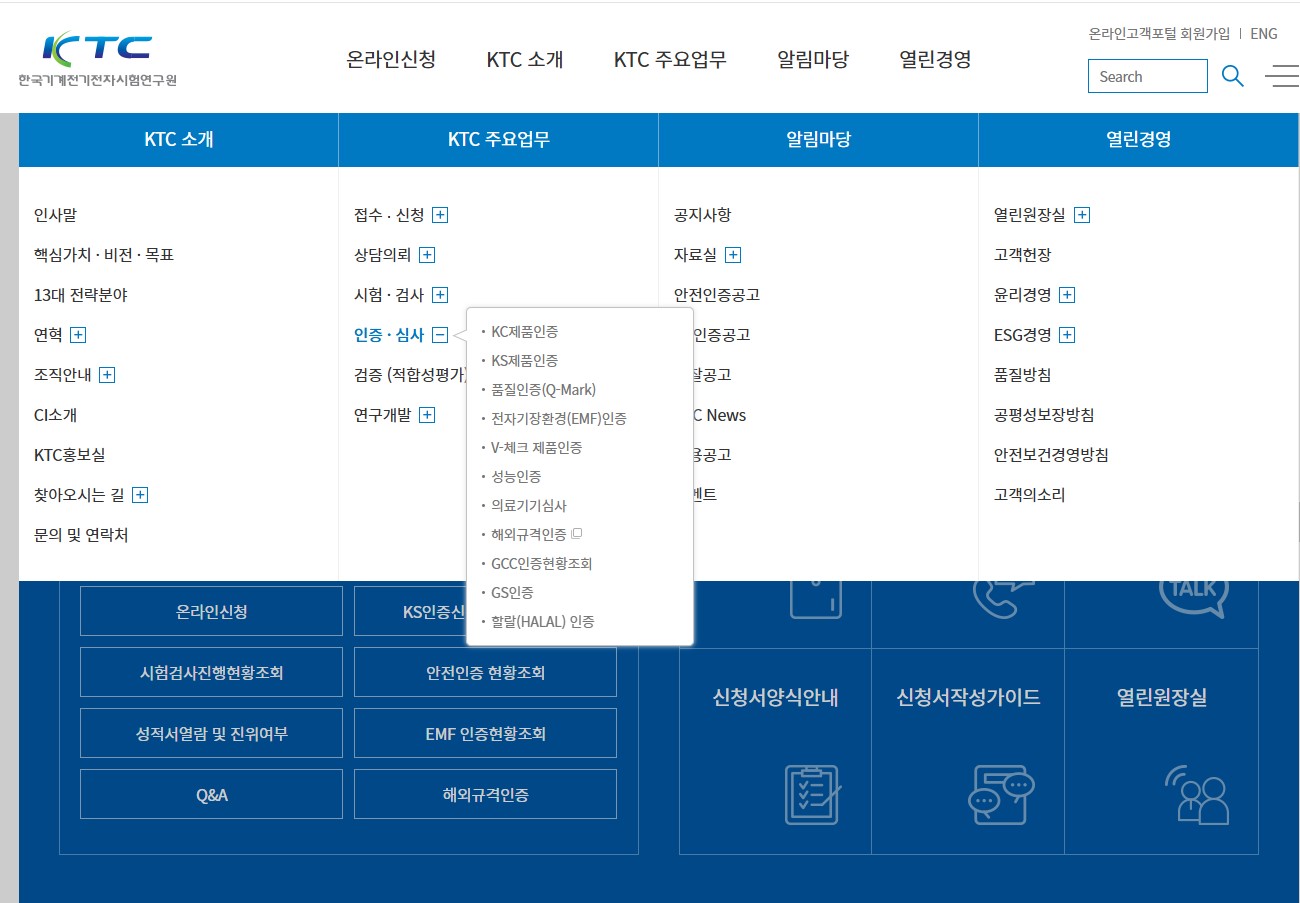Expand the 연혁 submenu

click(78, 335)
